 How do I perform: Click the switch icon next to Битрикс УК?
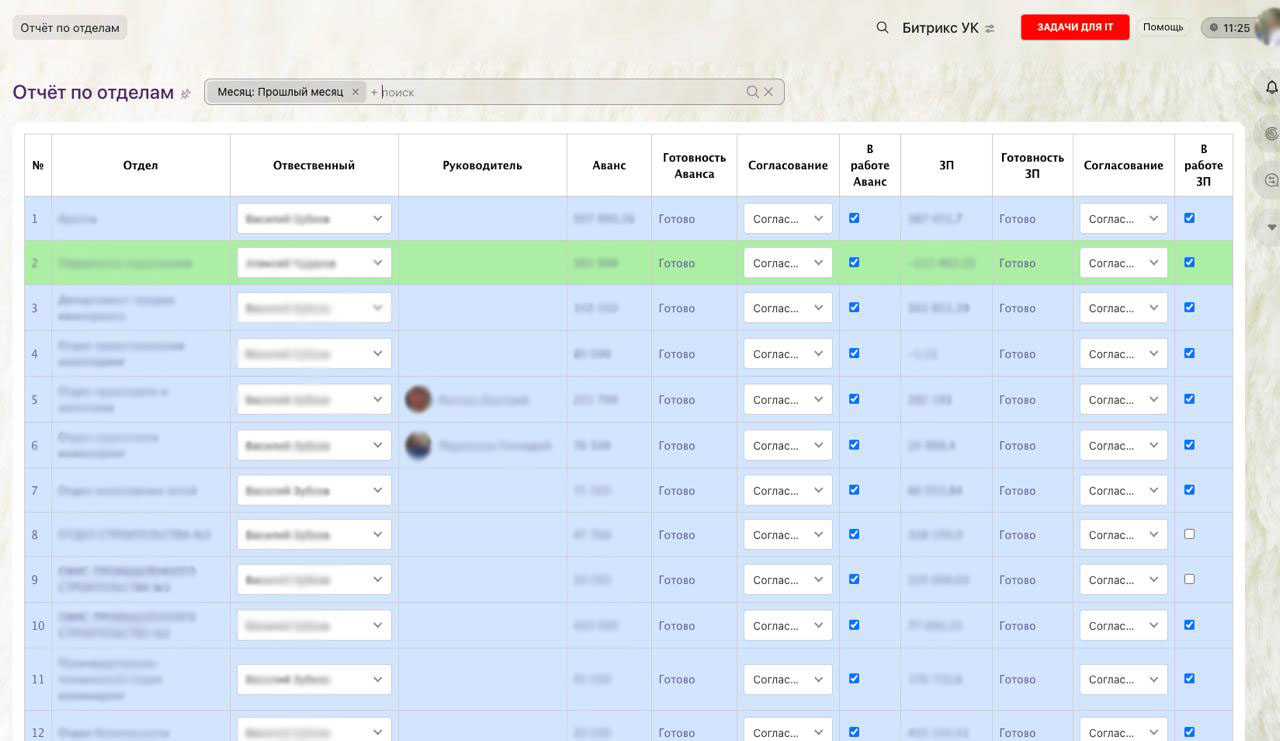tap(990, 29)
